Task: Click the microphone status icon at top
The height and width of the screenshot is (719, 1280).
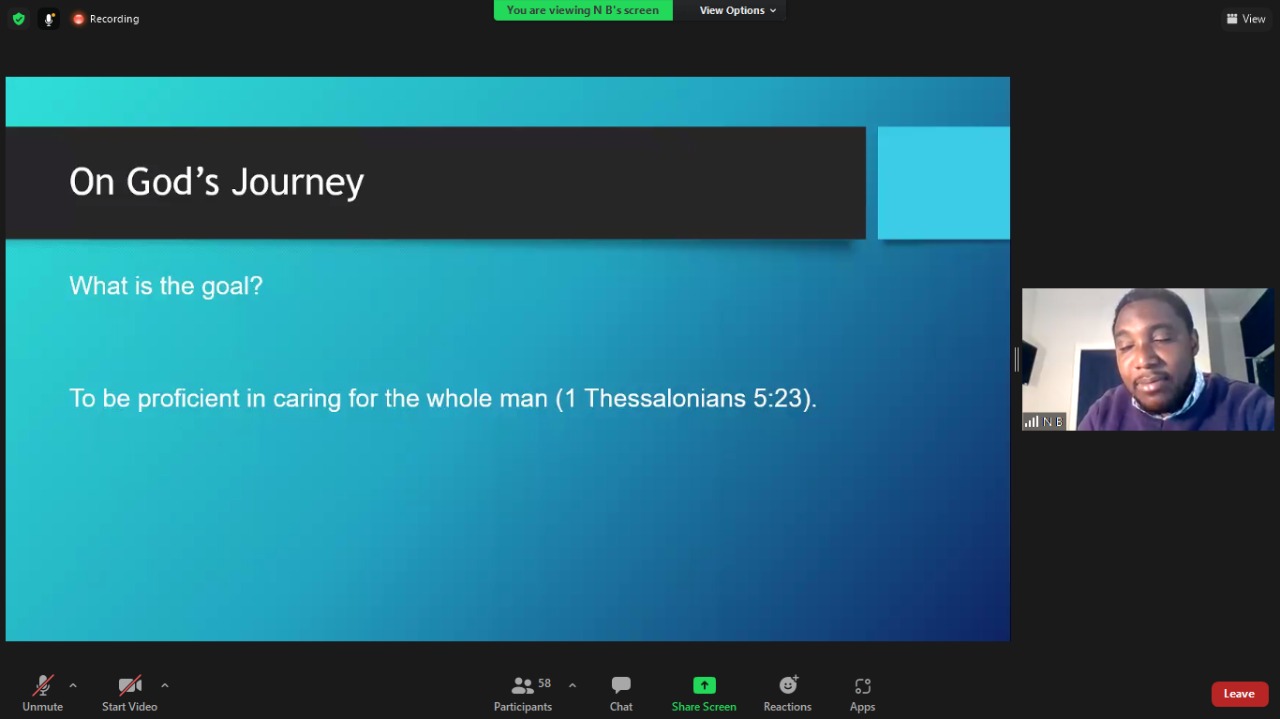Action: pos(49,19)
